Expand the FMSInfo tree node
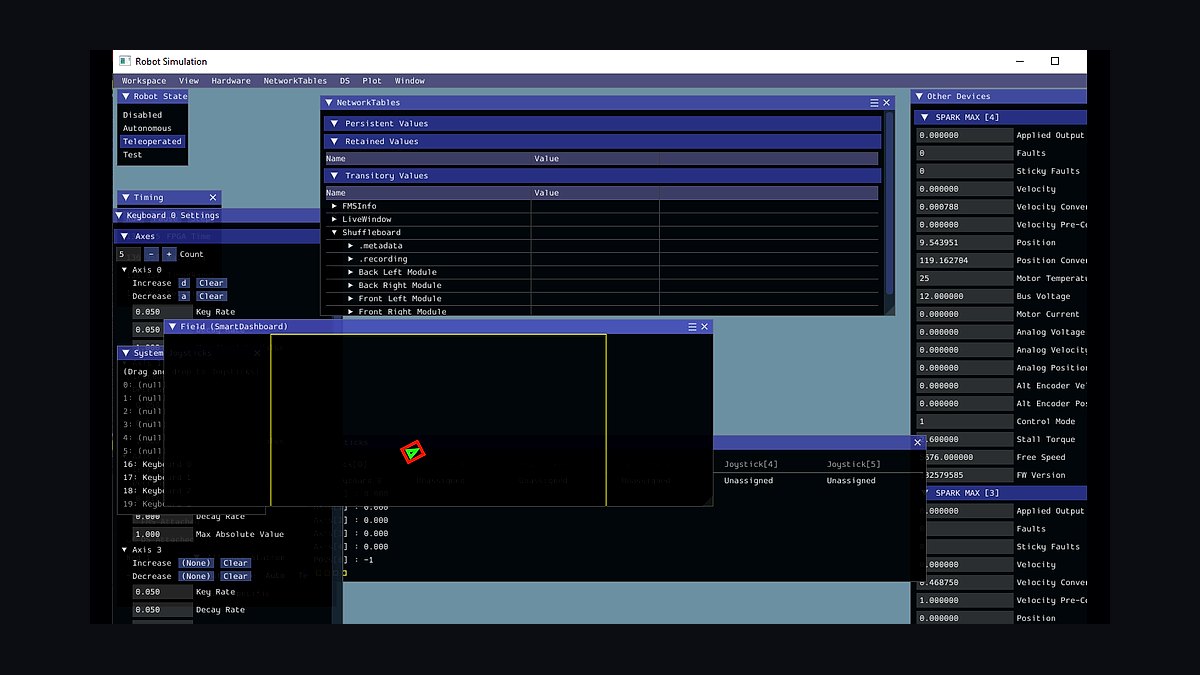Viewport: 1200px width, 675px height. click(x=334, y=206)
